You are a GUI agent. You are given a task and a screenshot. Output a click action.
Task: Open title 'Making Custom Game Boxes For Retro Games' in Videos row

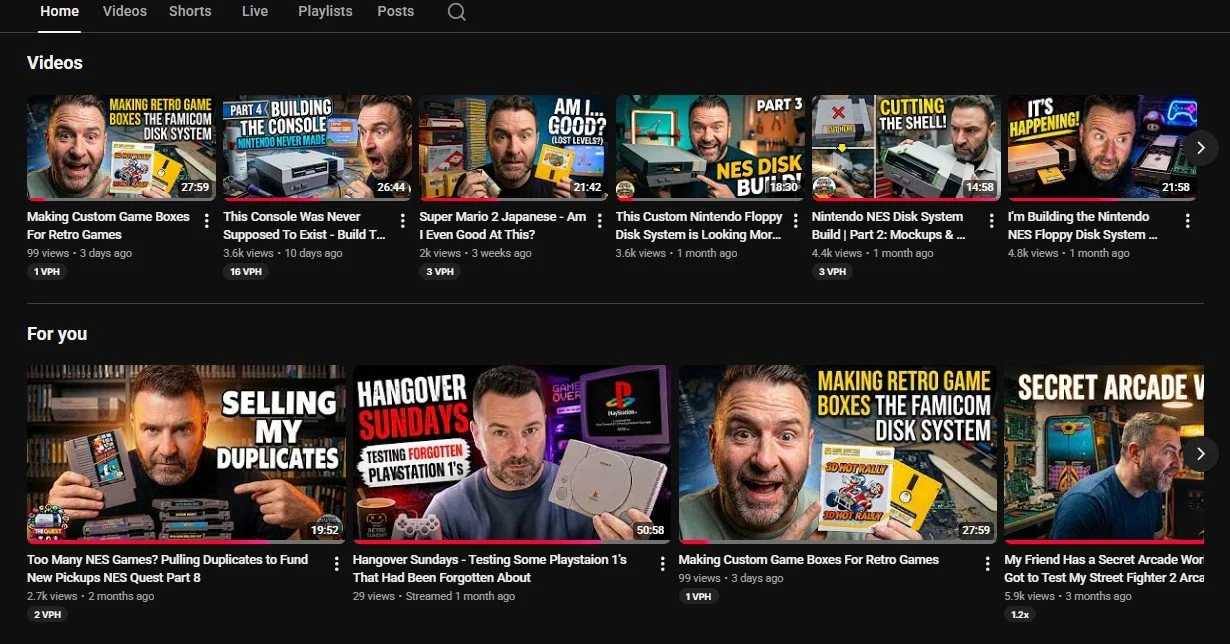[x=108, y=225]
